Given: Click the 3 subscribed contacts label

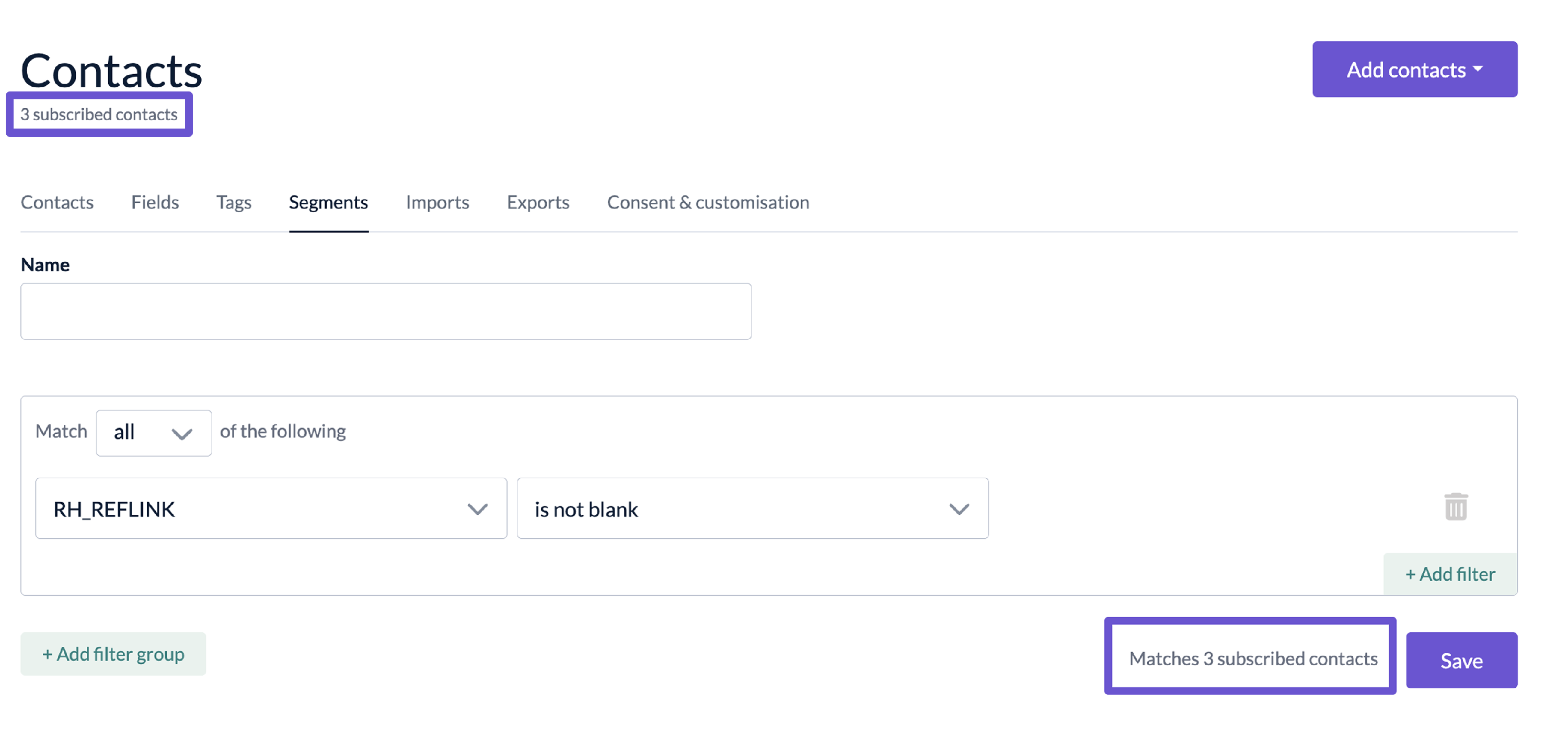Looking at the screenshot, I should pos(99,114).
